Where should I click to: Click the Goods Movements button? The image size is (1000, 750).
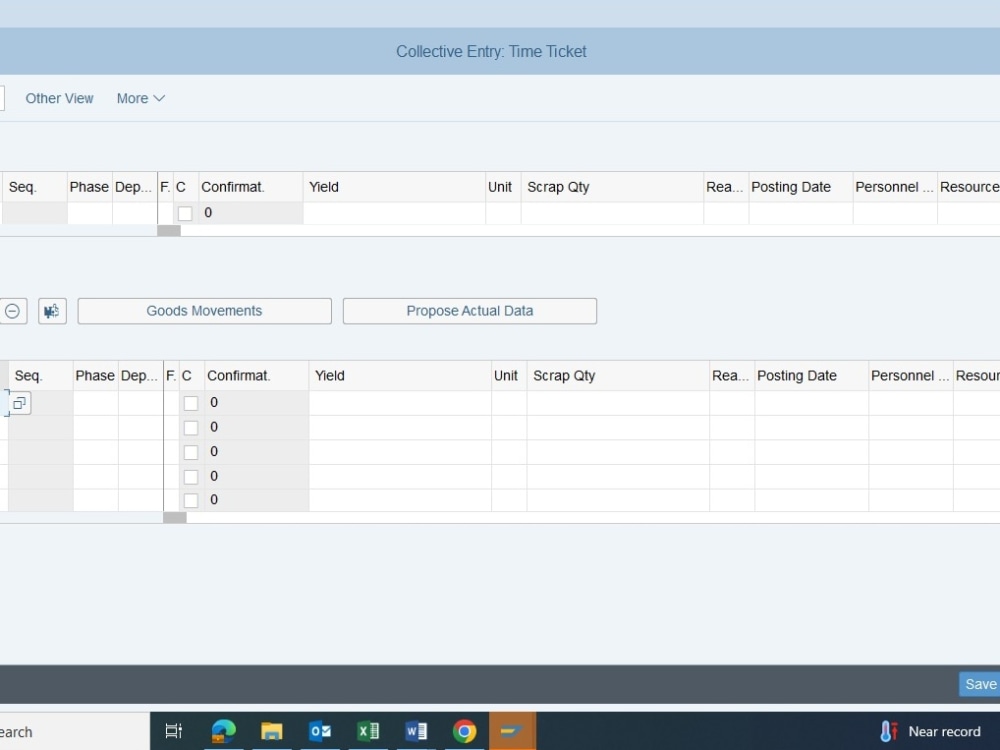click(204, 311)
